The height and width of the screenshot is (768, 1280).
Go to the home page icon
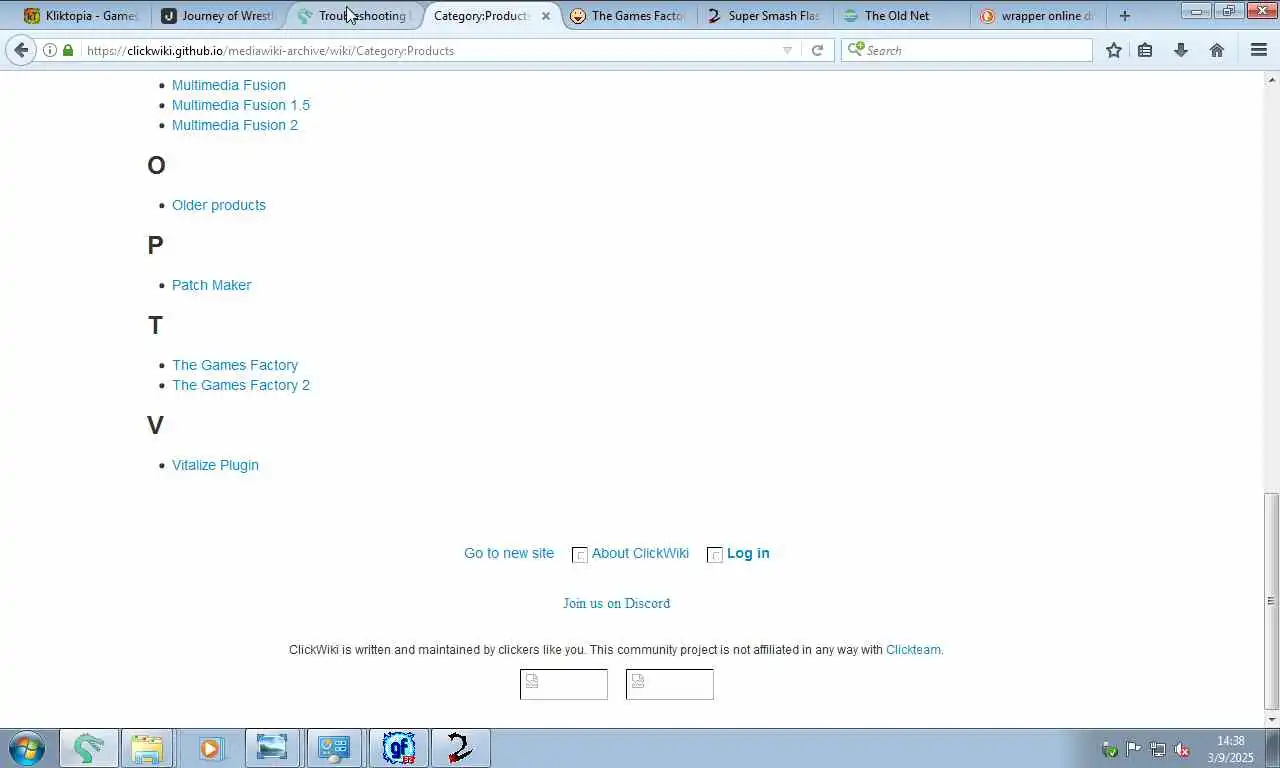[1216, 50]
